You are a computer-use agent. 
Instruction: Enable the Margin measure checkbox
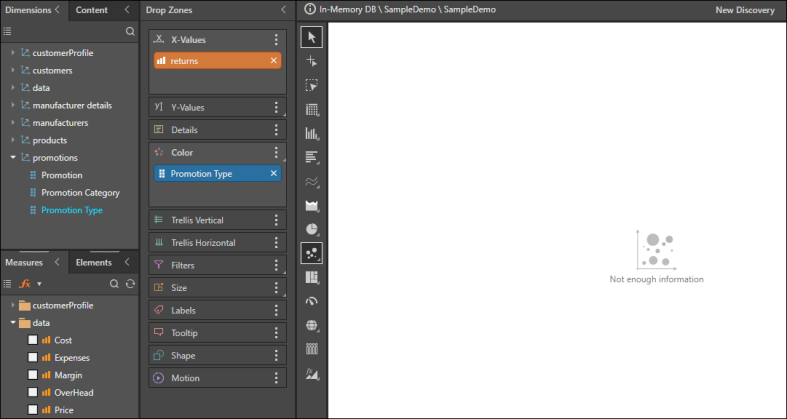click(33, 375)
